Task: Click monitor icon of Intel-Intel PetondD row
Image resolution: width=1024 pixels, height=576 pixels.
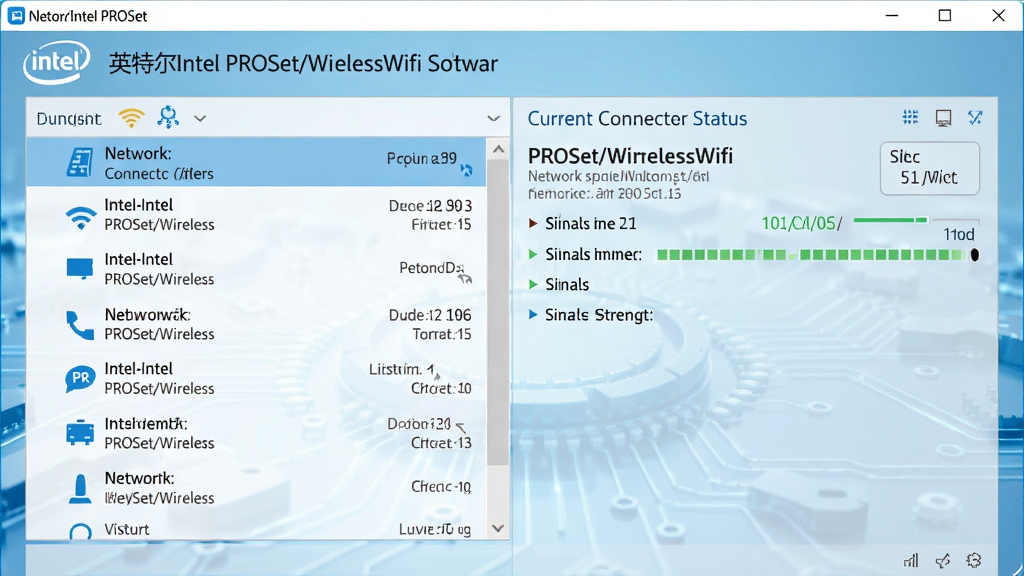Action: pyautogui.click(x=80, y=268)
